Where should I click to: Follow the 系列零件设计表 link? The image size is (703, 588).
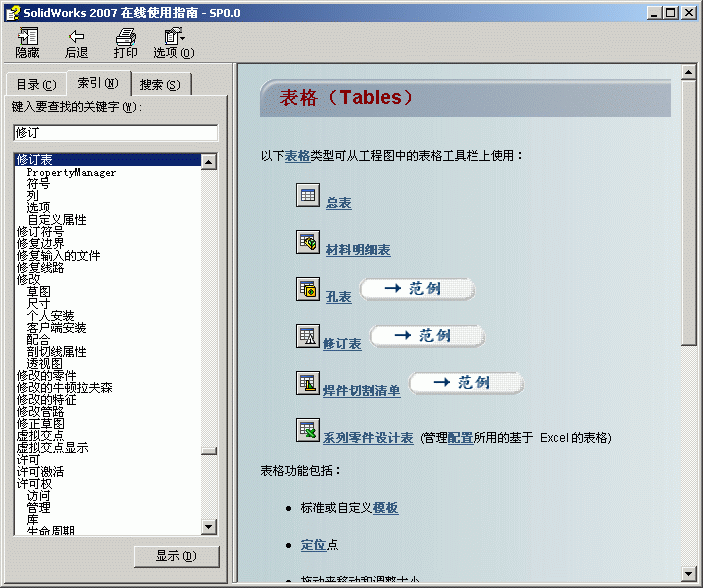[x=368, y=438]
